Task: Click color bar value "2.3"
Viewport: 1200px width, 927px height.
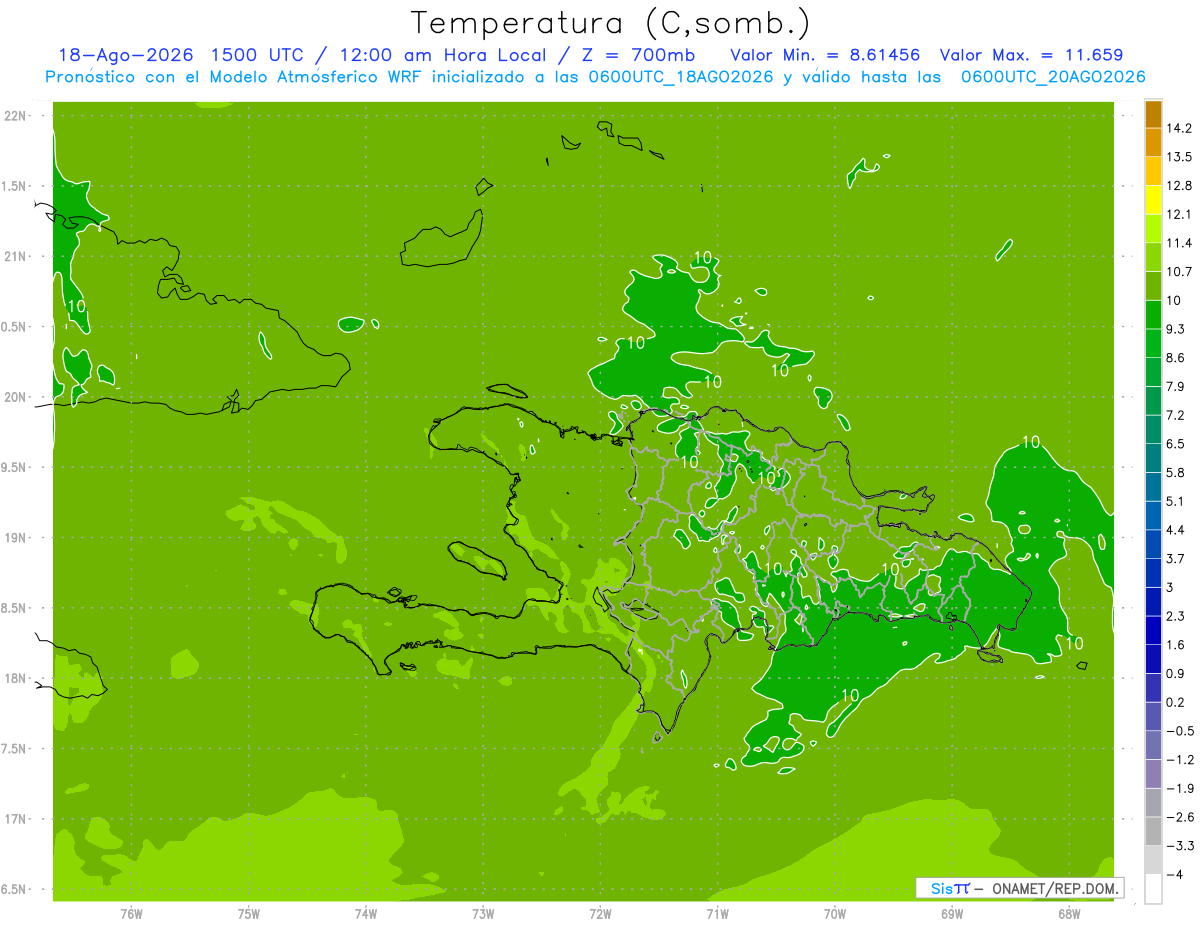Action: tap(1176, 616)
